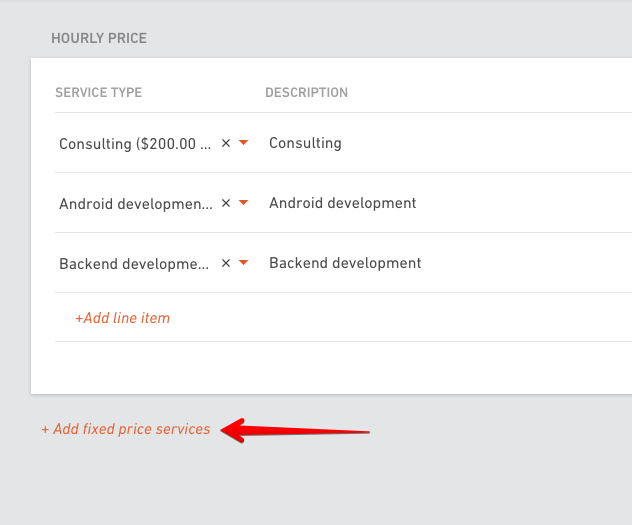Clear the Consulting service type selection
632x525 pixels.
[x=226, y=143]
